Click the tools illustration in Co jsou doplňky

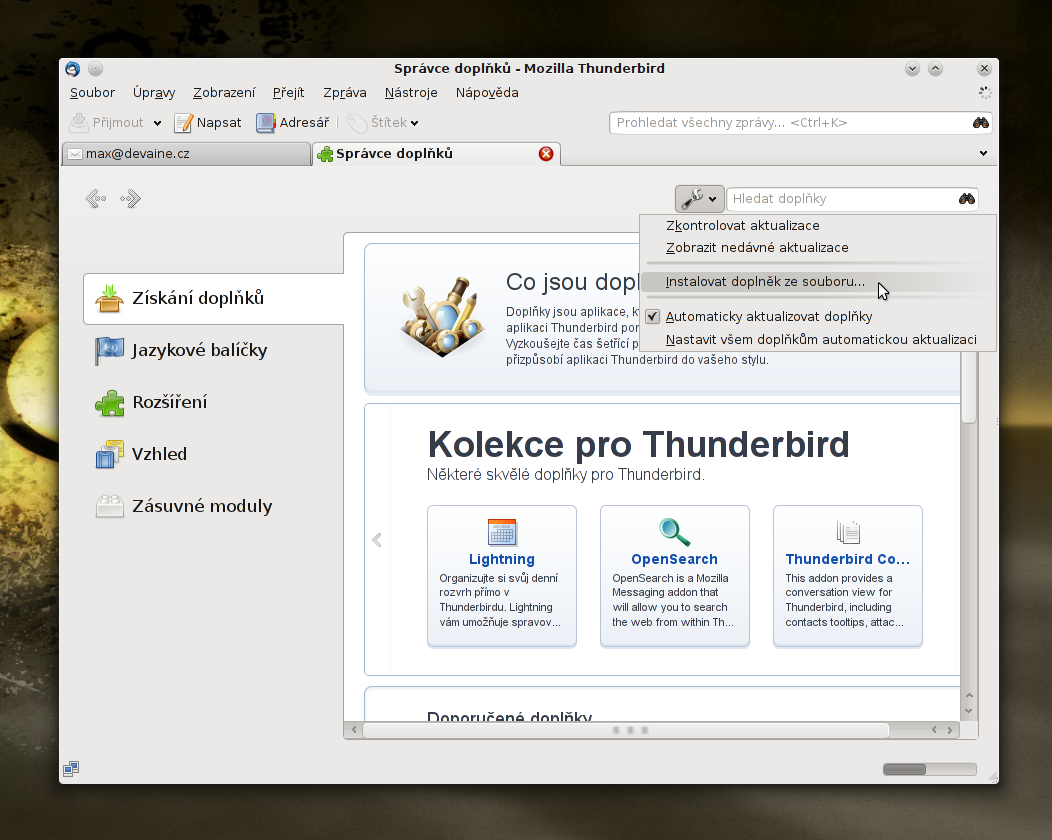click(442, 317)
